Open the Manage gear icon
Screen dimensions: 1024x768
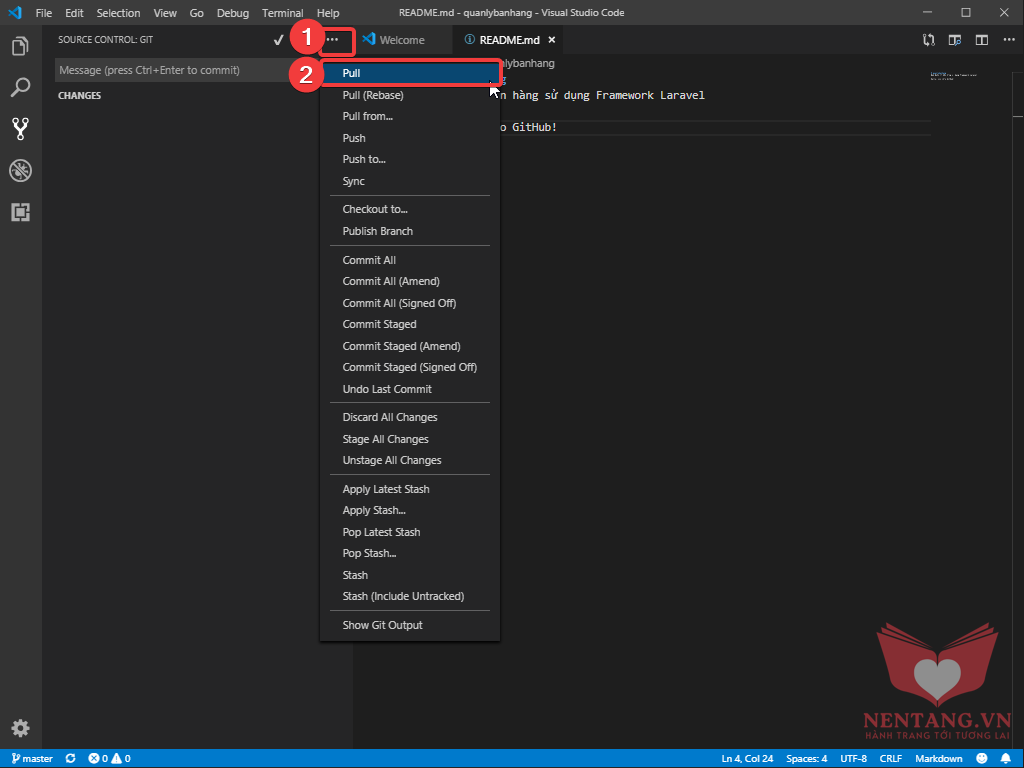(x=20, y=728)
